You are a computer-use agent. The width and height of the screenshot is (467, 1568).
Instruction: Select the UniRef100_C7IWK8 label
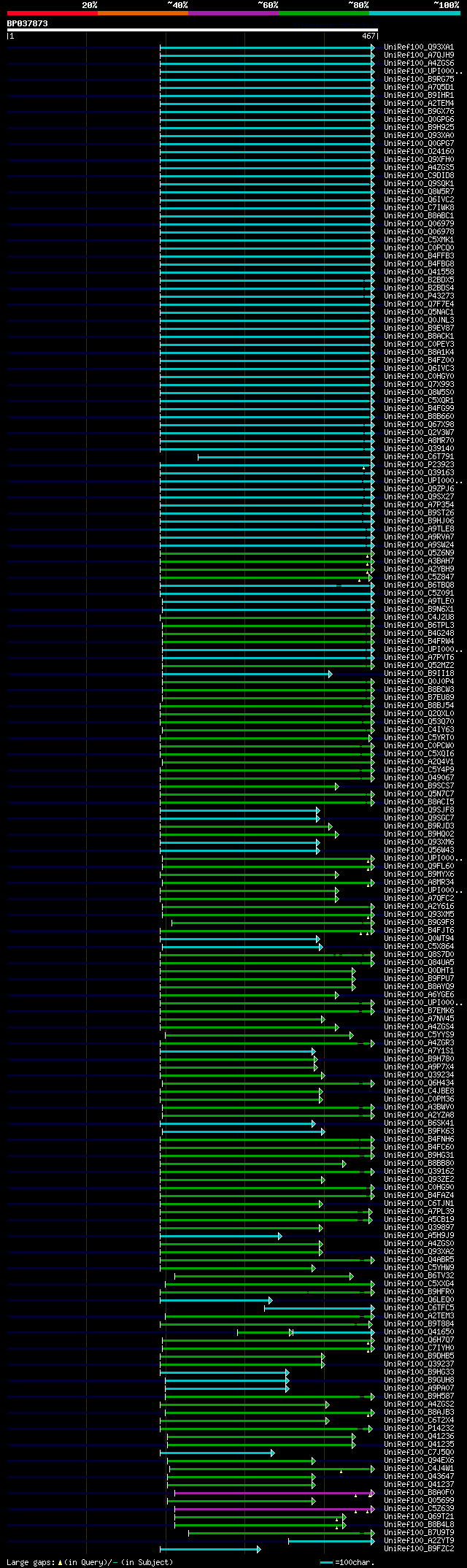point(419,208)
